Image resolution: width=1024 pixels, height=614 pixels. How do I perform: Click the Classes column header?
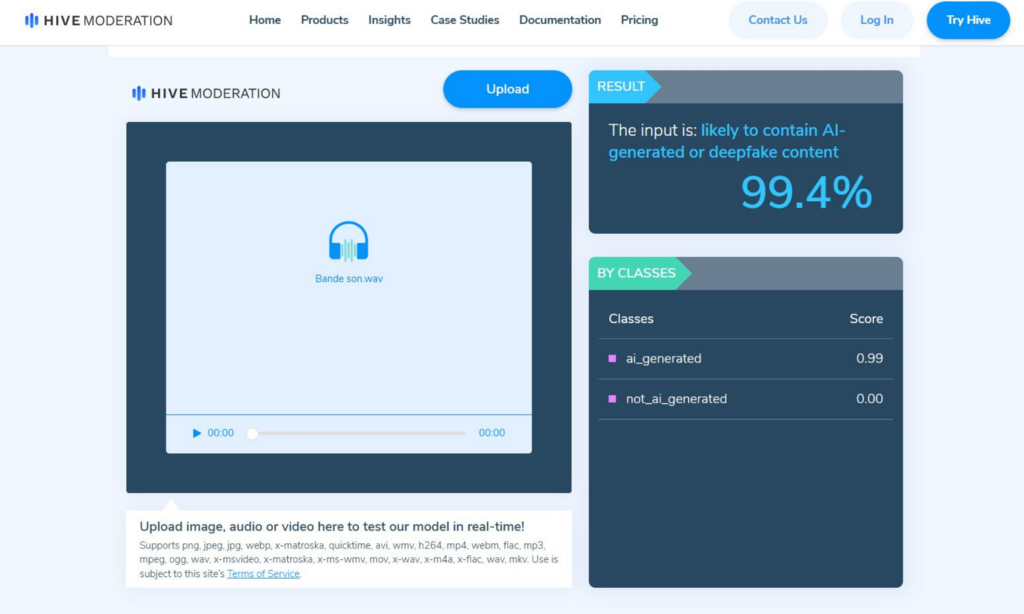click(x=631, y=319)
